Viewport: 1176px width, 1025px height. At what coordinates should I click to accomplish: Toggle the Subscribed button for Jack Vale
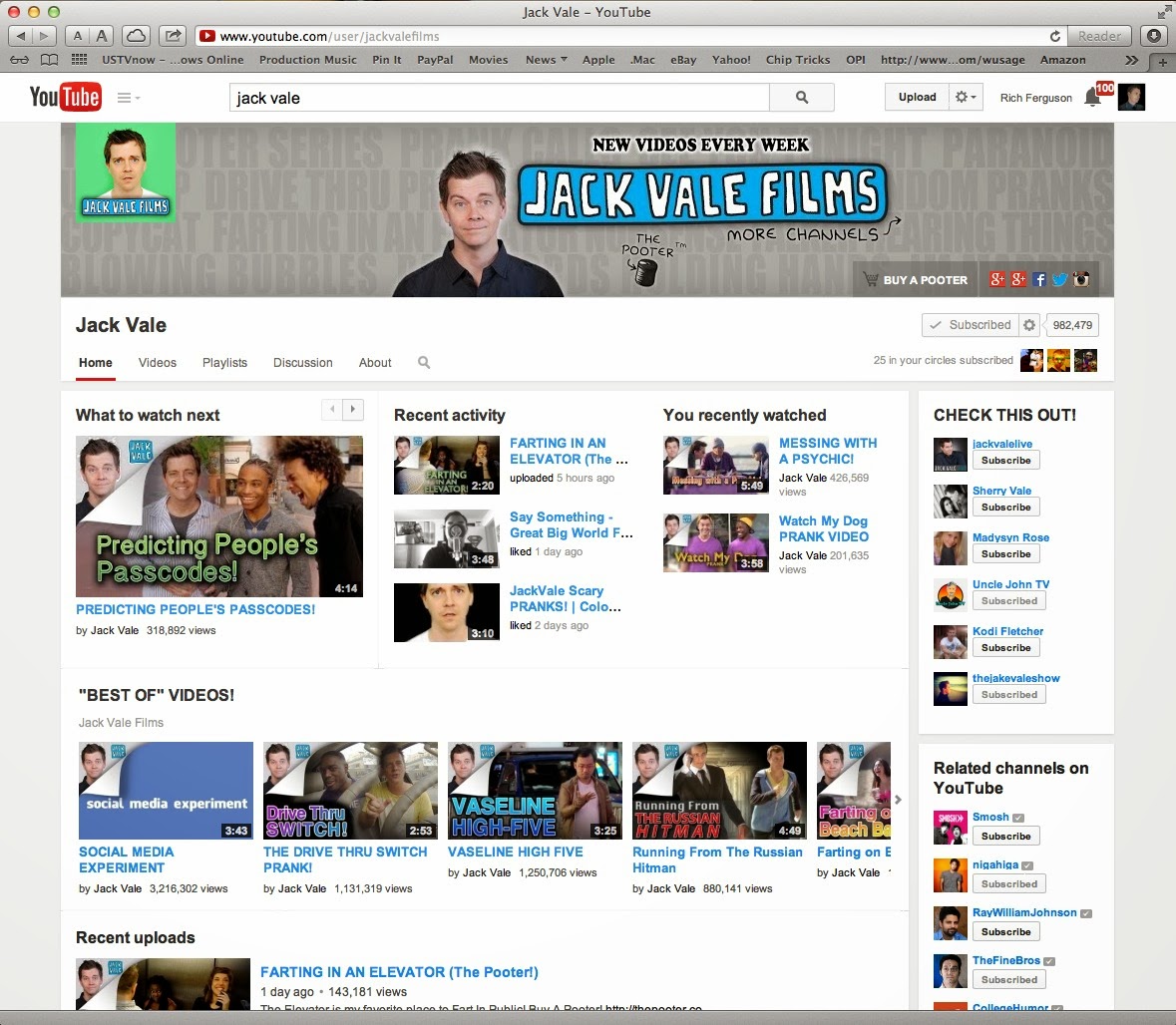970,325
